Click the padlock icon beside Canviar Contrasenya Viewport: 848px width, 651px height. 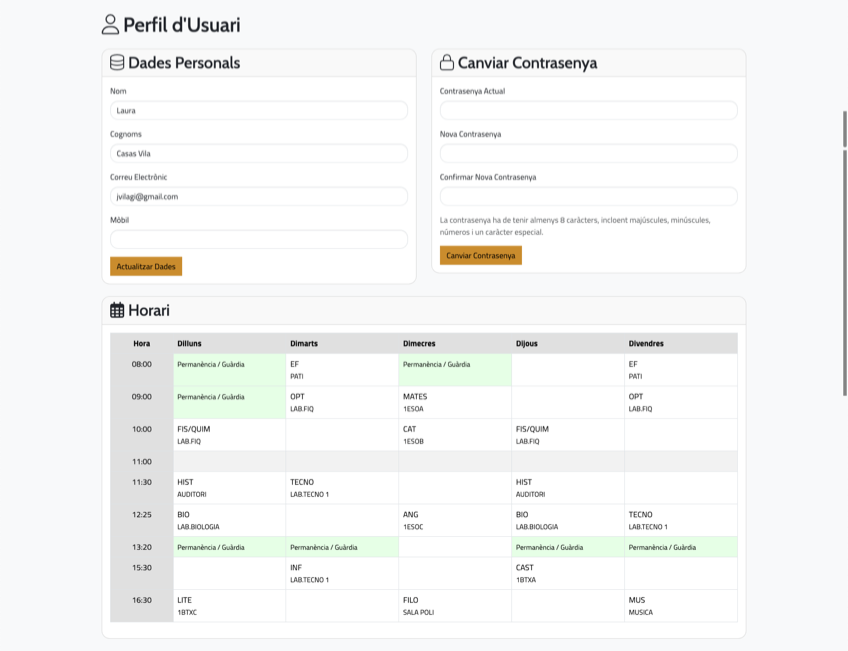[x=447, y=63]
